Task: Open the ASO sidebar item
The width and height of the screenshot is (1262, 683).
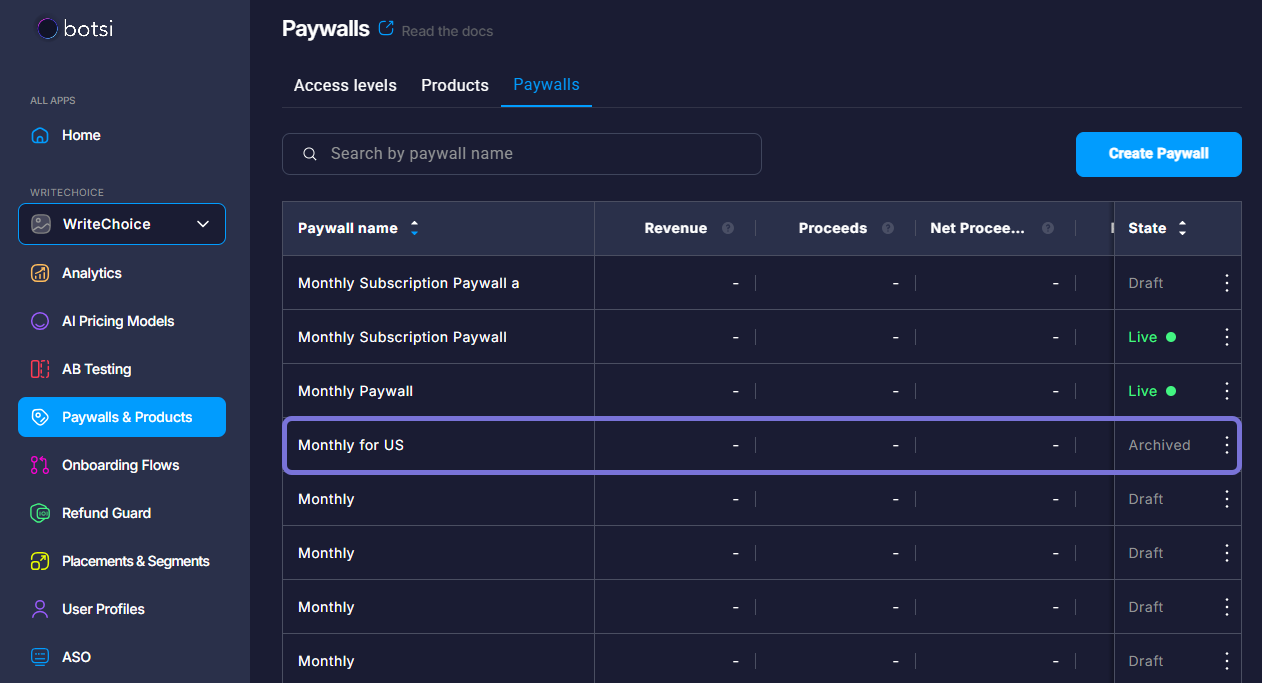Action: (76, 657)
